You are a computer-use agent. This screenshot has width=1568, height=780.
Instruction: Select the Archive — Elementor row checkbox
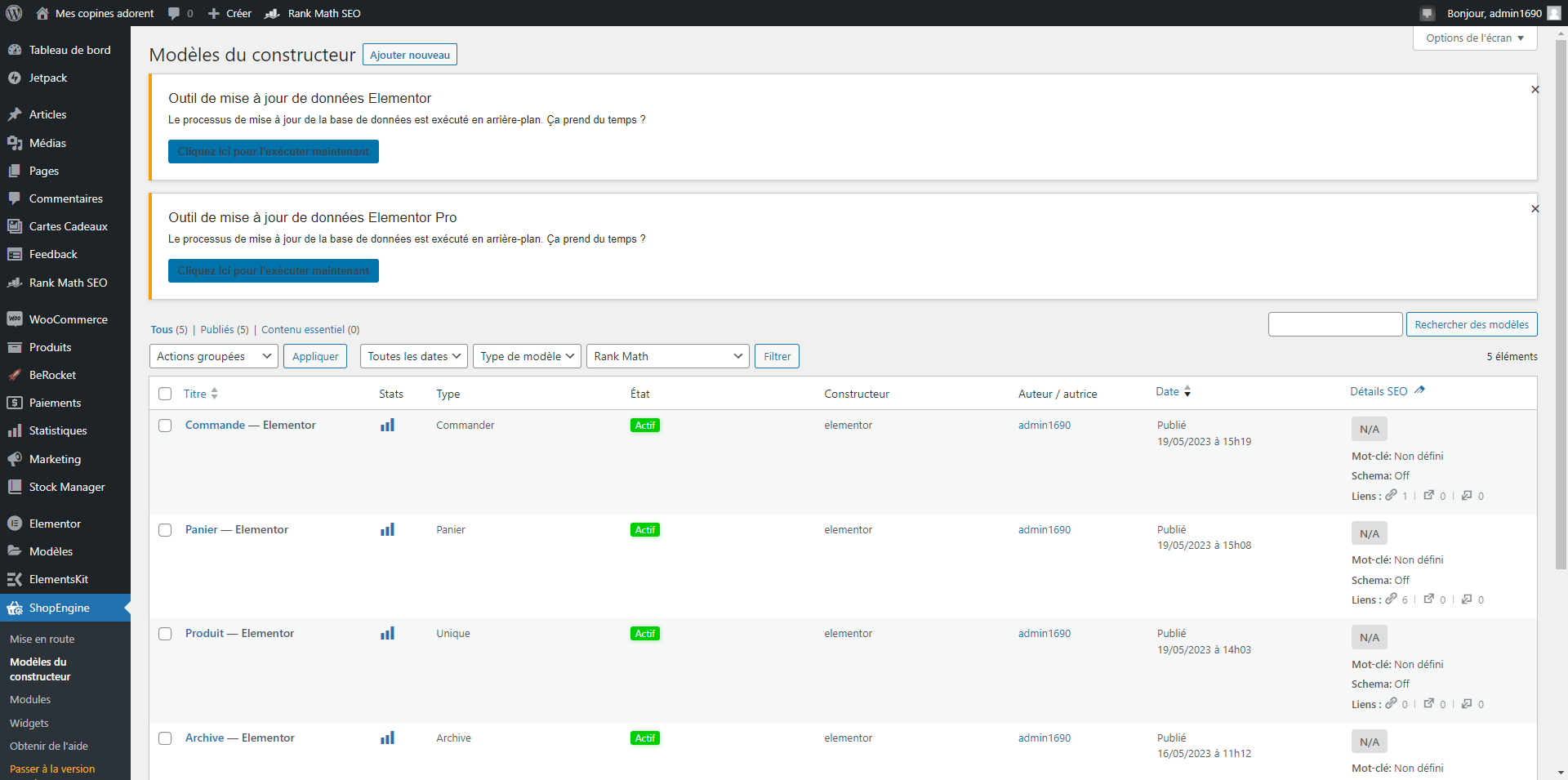coord(165,738)
